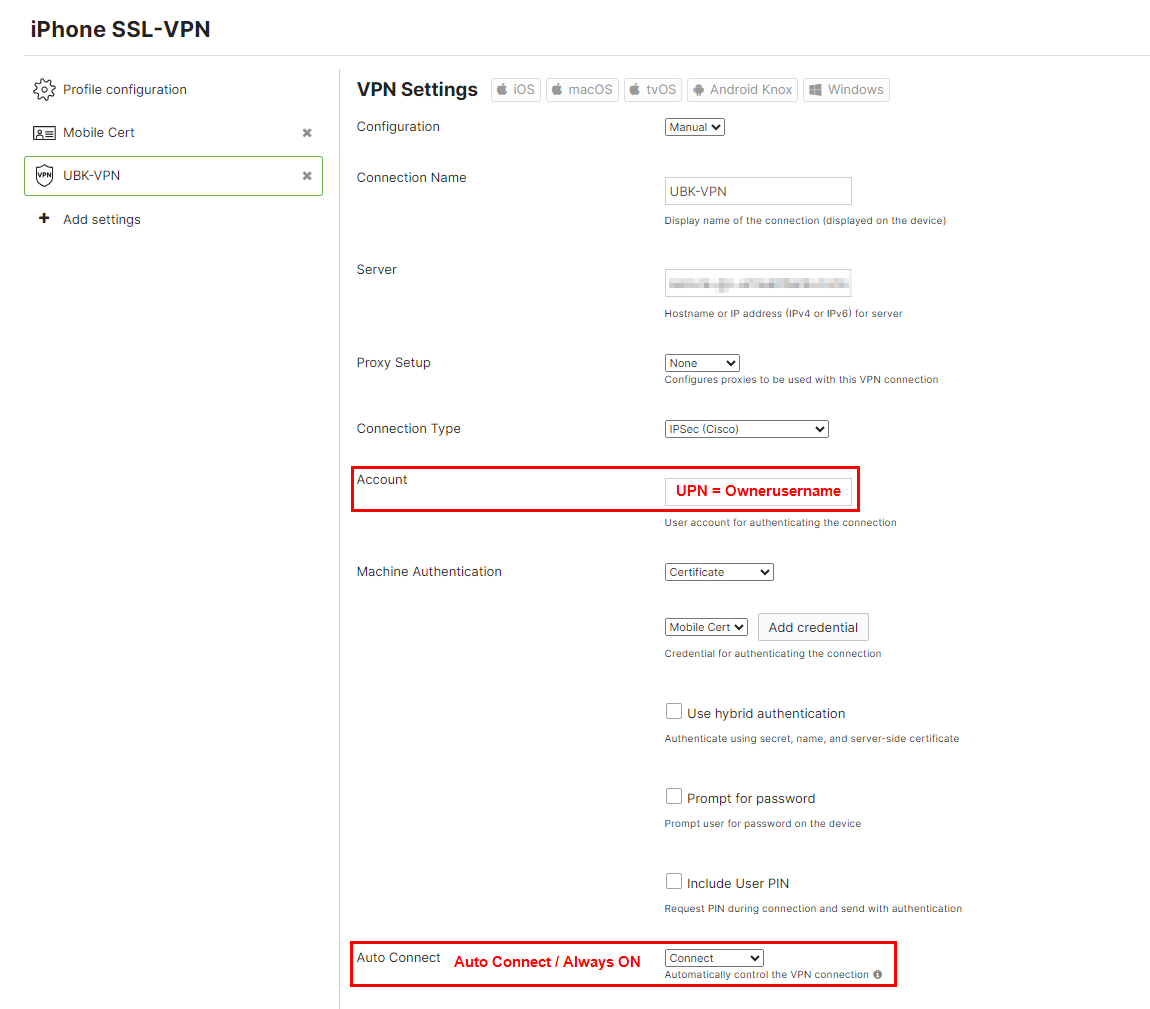Enable Include User PIN

[x=674, y=880]
